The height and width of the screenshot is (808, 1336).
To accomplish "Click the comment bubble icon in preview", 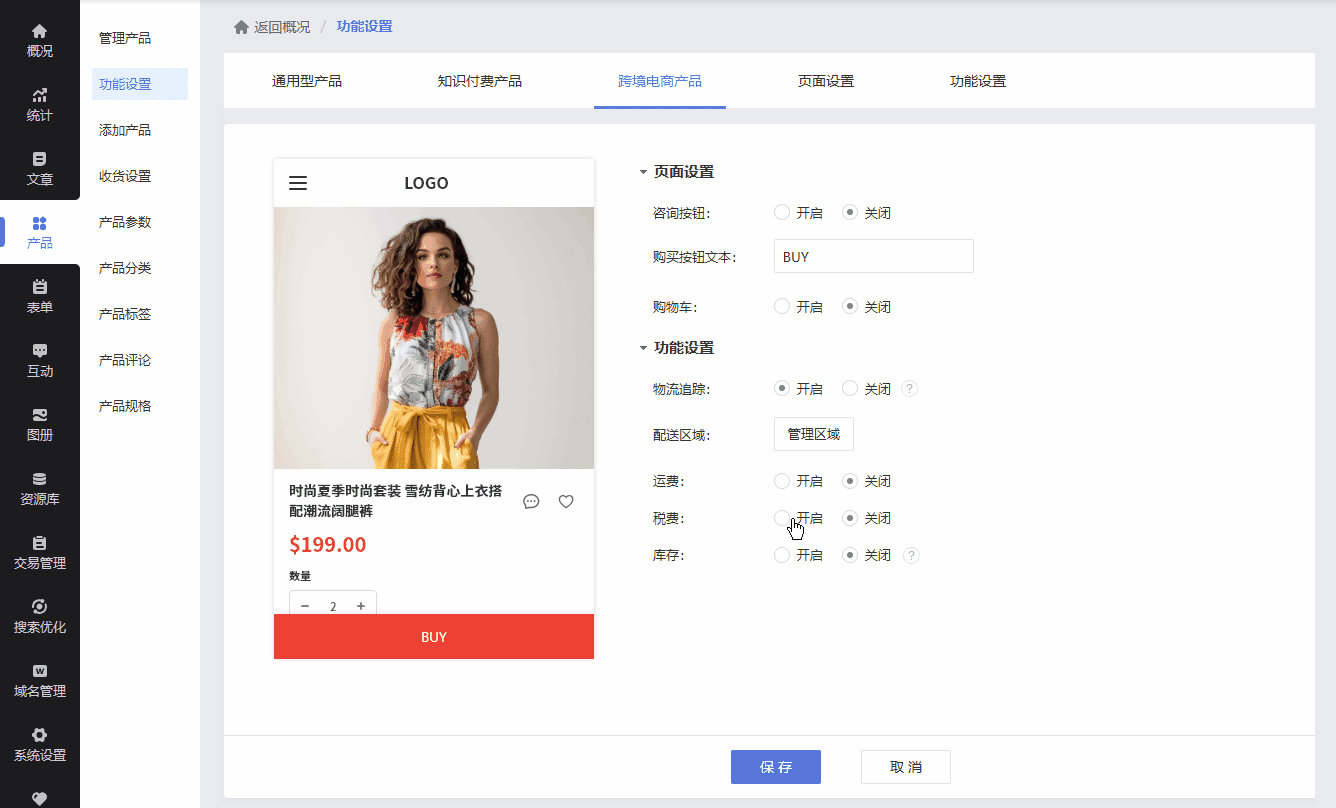I will click(531, 501).
